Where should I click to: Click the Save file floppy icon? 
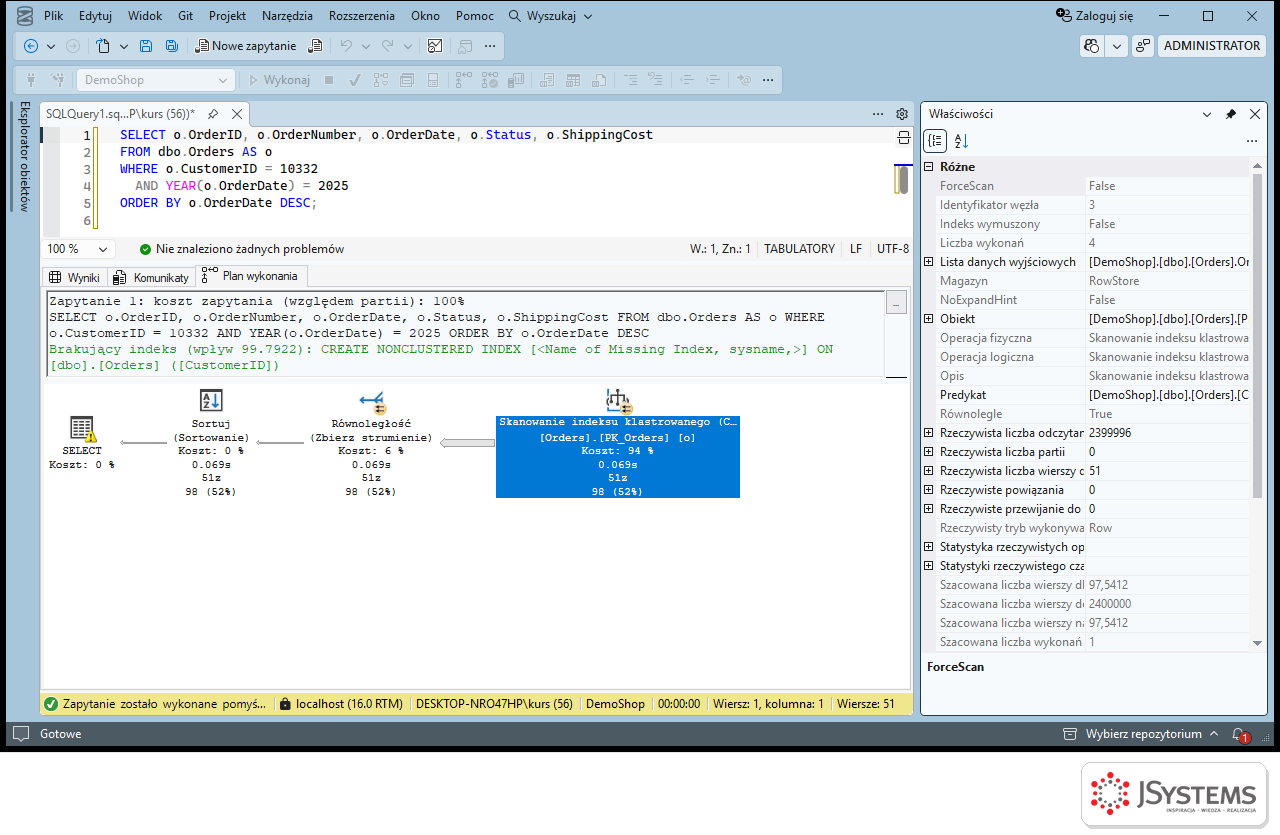pos(146,46)
